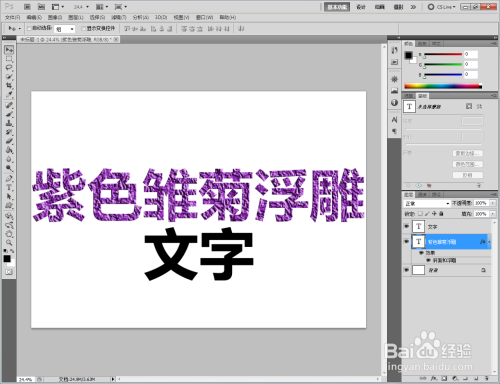Toggle the 效果 effects visibility eye
500x384 pixels.
pyautogui.click(x=421, y=253)
